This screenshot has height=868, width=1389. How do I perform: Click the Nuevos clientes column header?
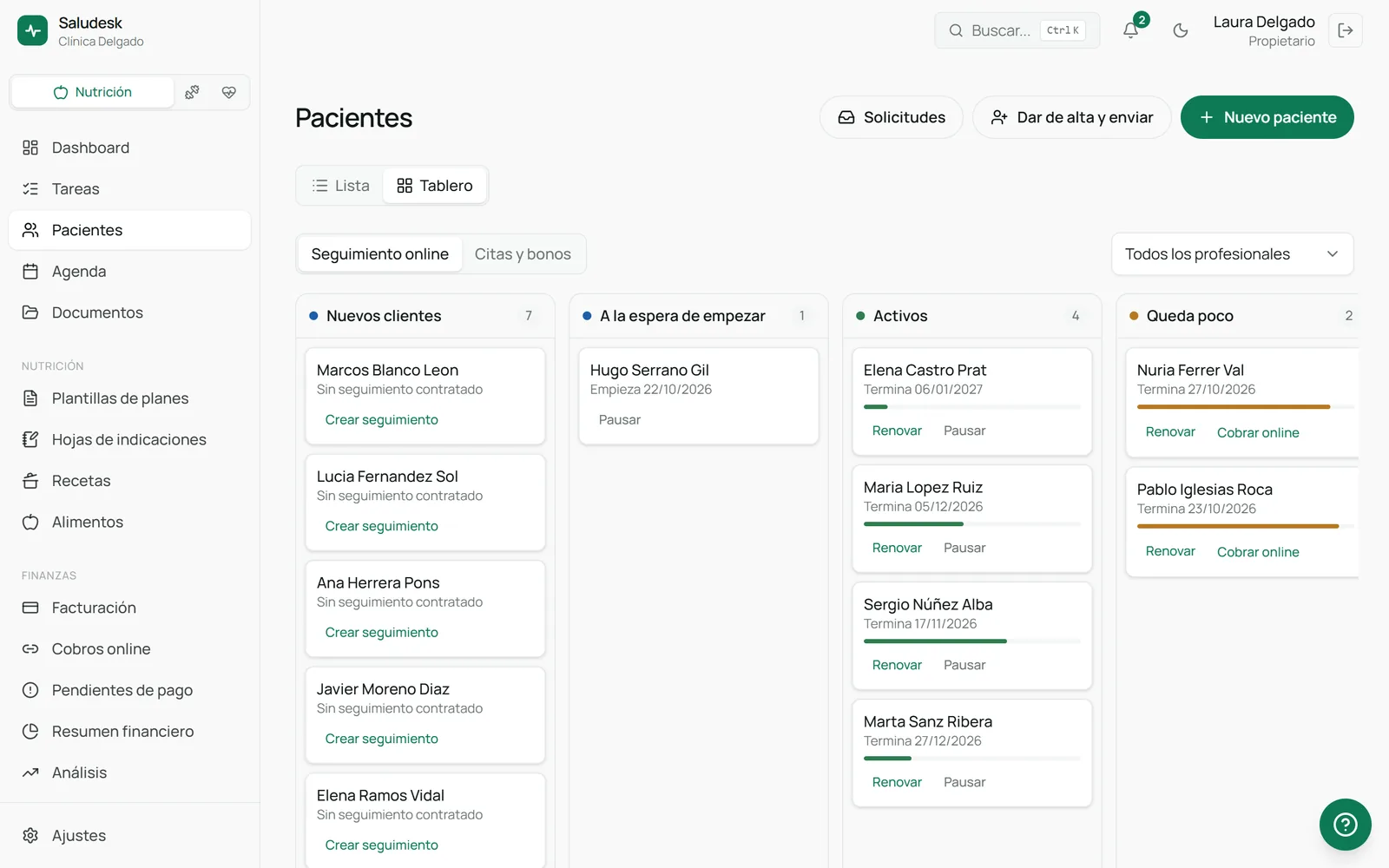[425, 316]
